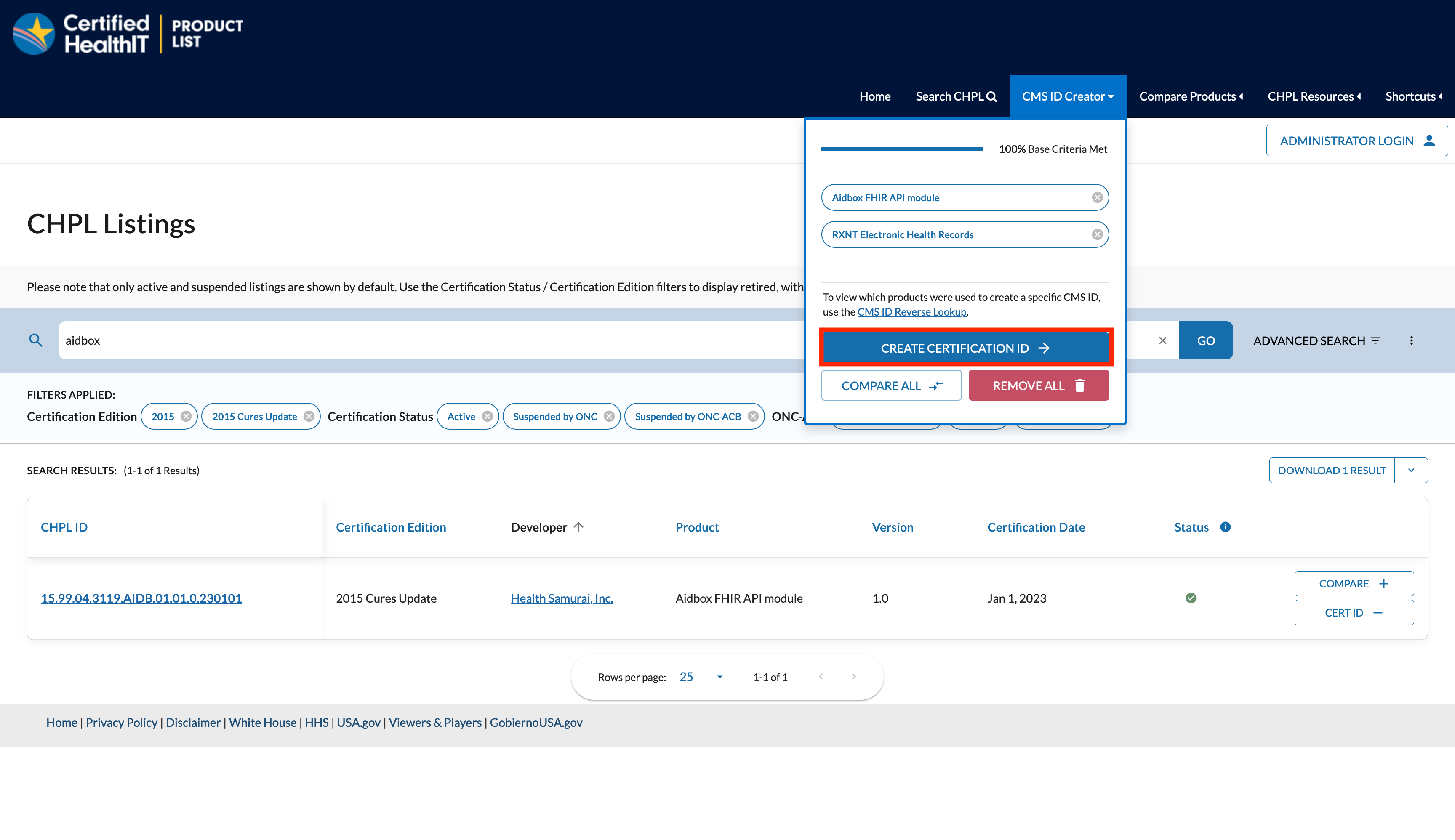Image resolution: width=1455 pixels, height=840 pixels.
Task: Remove RXNT Electronic Health Records chip
Action: 1097,234
